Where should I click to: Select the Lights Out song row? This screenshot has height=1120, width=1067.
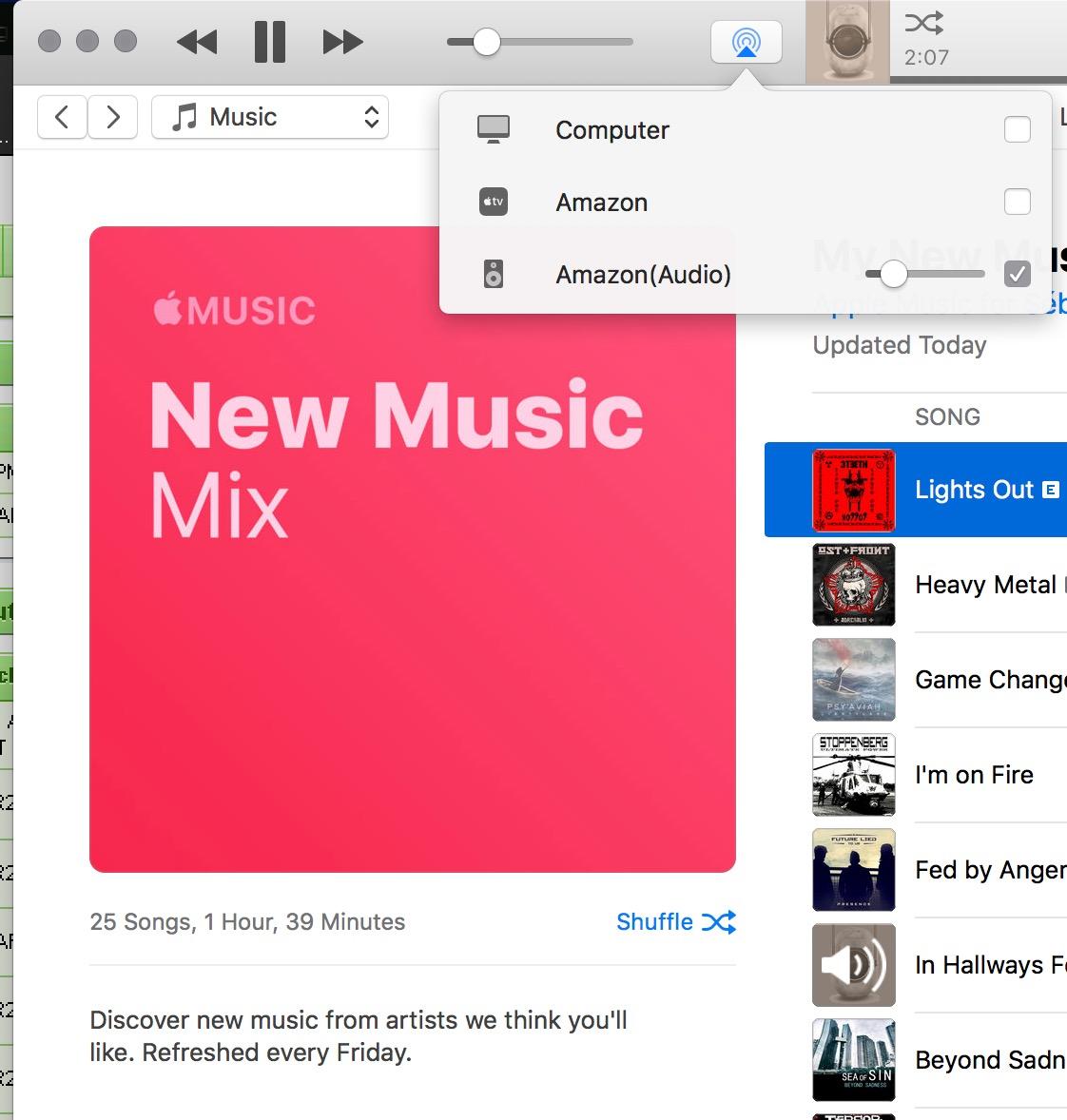click(x=916, y=490)
